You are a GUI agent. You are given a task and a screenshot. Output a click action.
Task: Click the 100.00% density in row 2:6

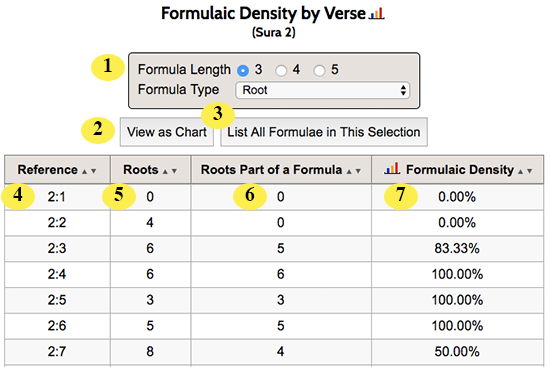coord(457,326)
